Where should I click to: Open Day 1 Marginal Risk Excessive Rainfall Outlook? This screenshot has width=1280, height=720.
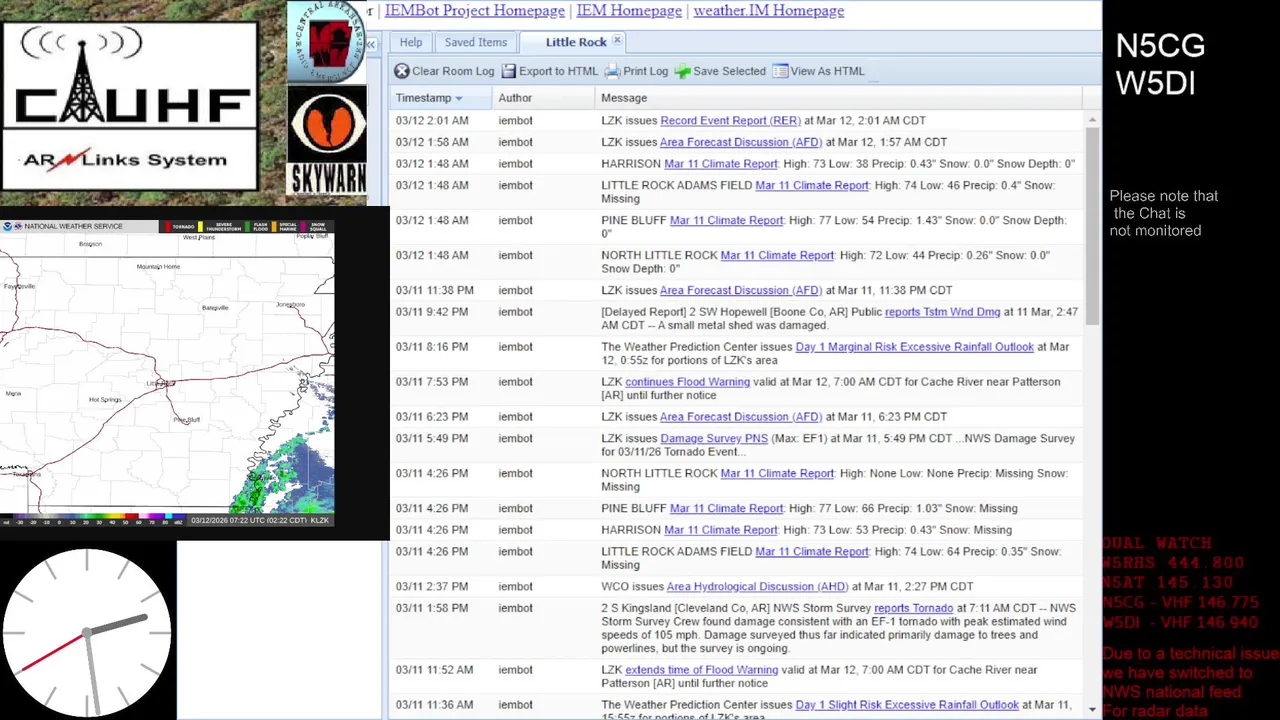point(915,347)
